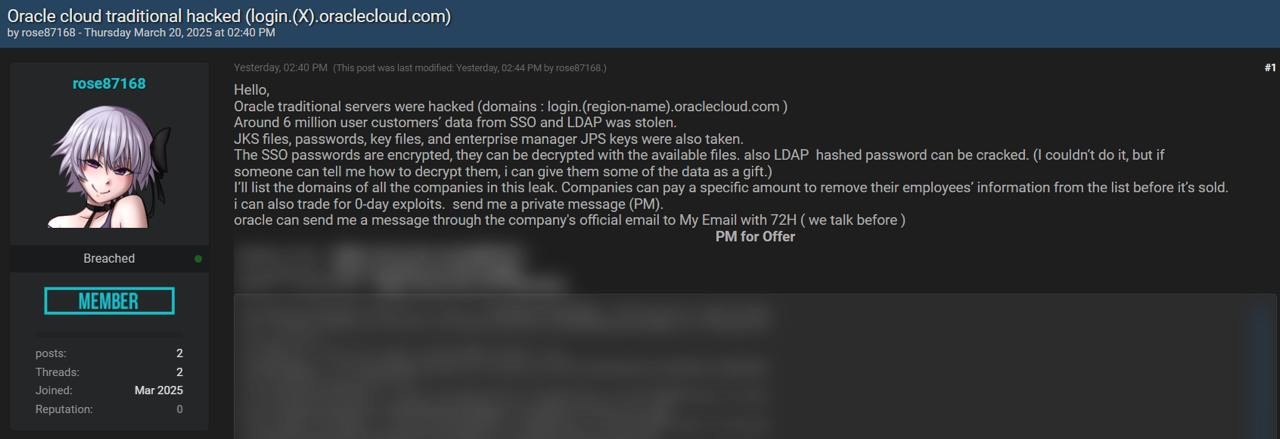Click the scrollbar edge of the code block
This screenshot has width=1280, height=439.
click(x=1261, y=368)
